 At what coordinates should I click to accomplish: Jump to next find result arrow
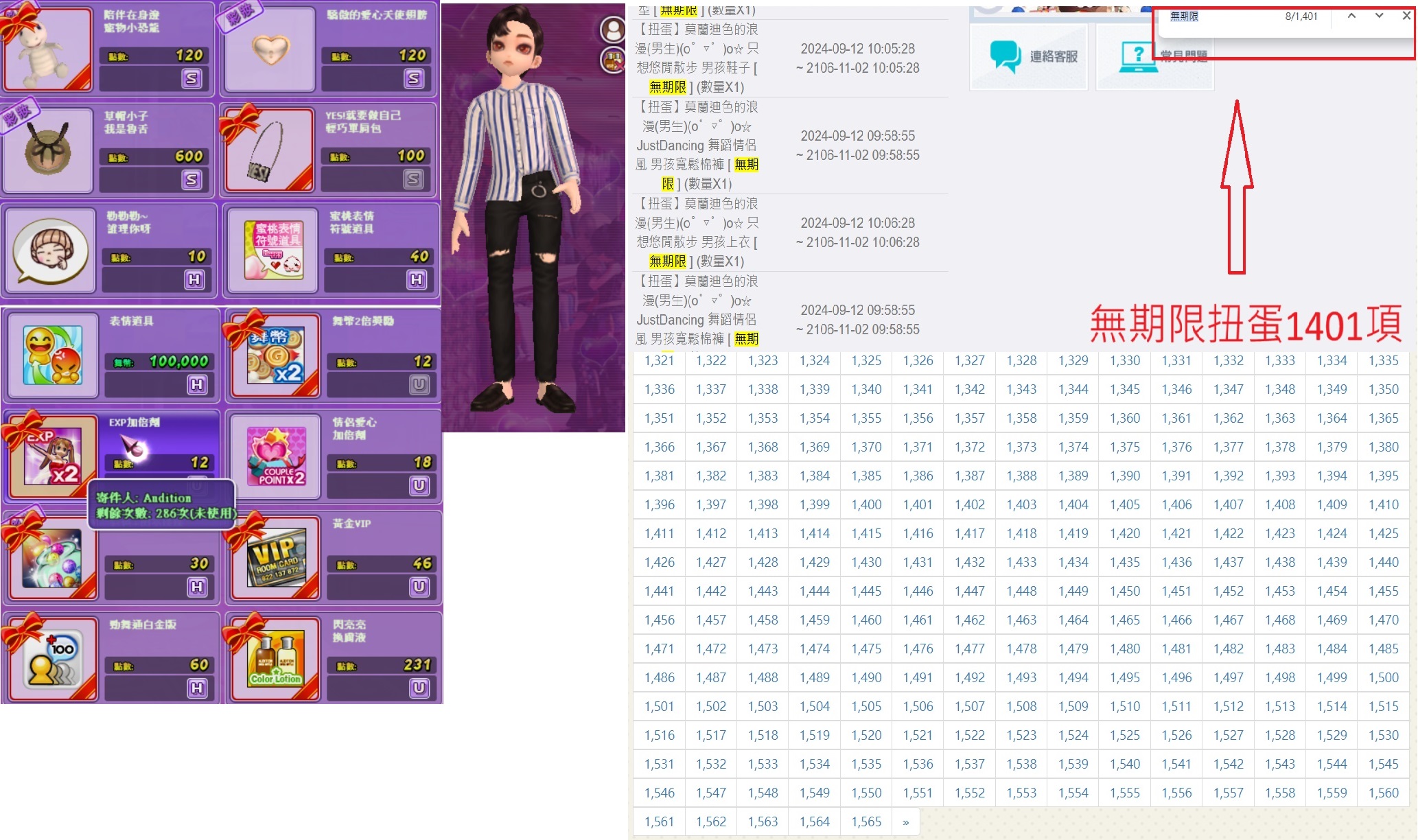coord(1378,16)
